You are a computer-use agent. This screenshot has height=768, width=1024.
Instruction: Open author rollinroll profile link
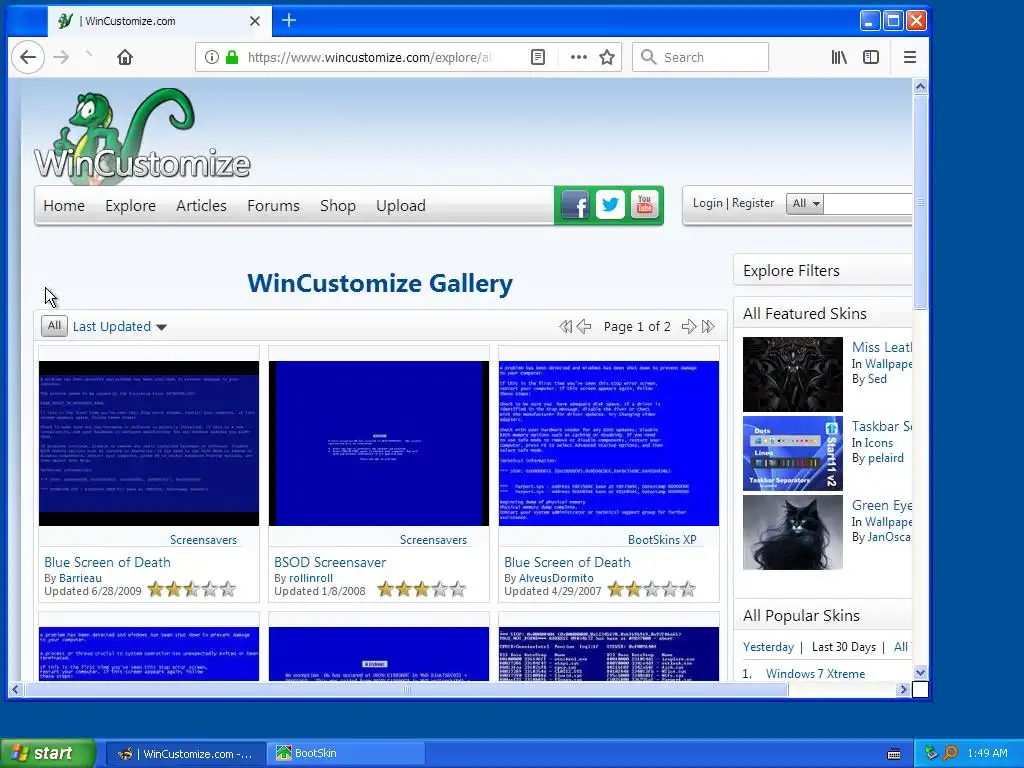(x=311, y=578)
